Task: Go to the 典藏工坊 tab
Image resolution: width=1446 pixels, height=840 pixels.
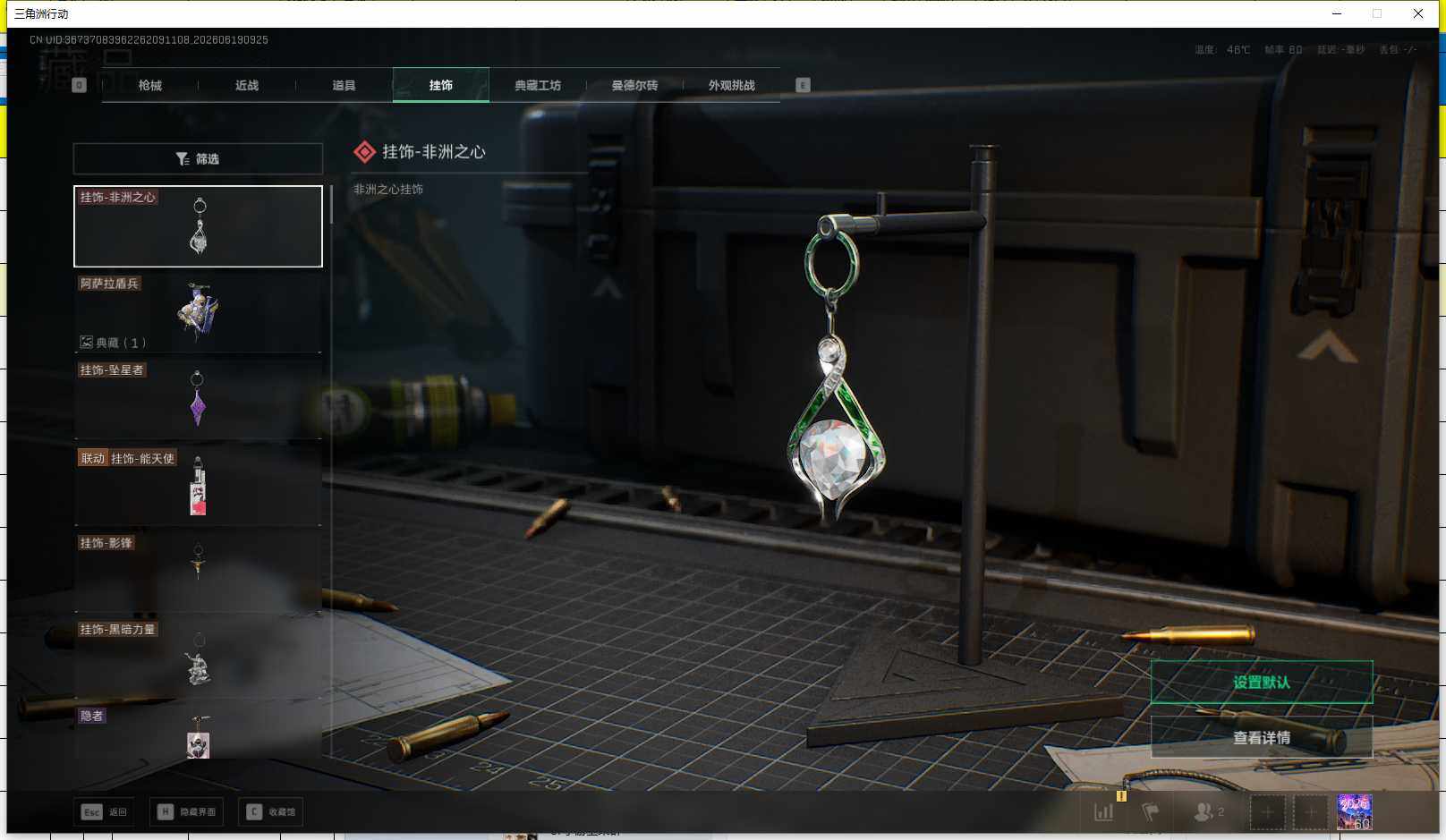Action: coord(538,85)
